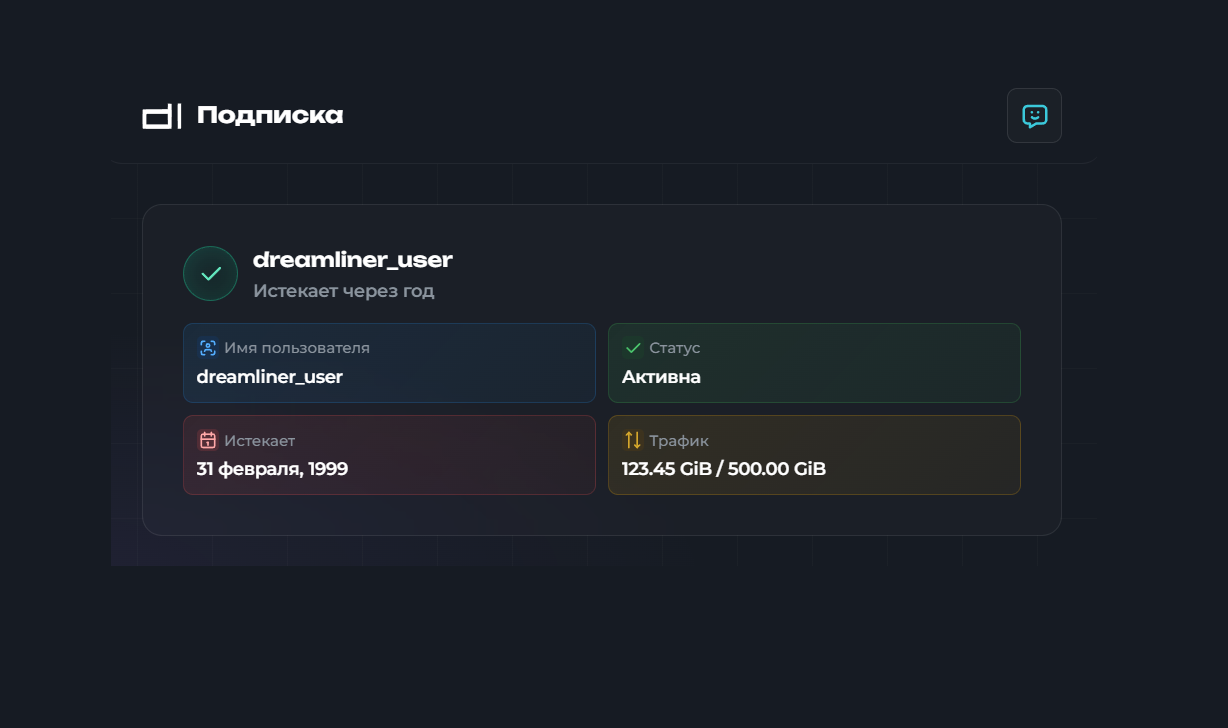The image size is (1228, 728).
Task: Select the bold dreamliner_user heading
Action: (352, 260)
